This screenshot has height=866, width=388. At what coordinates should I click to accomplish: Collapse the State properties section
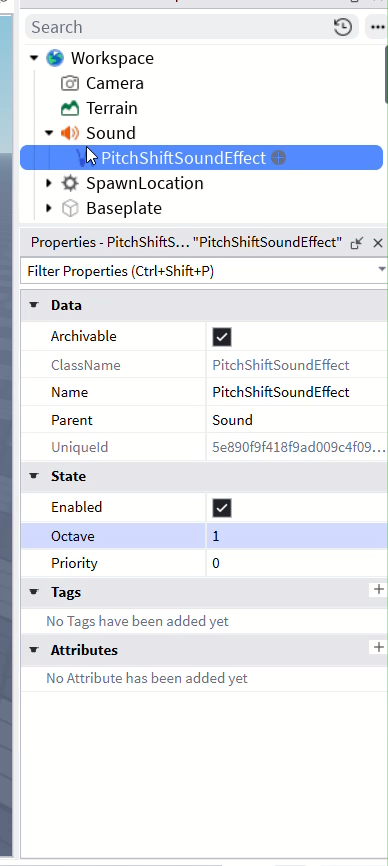pos(34,476)
